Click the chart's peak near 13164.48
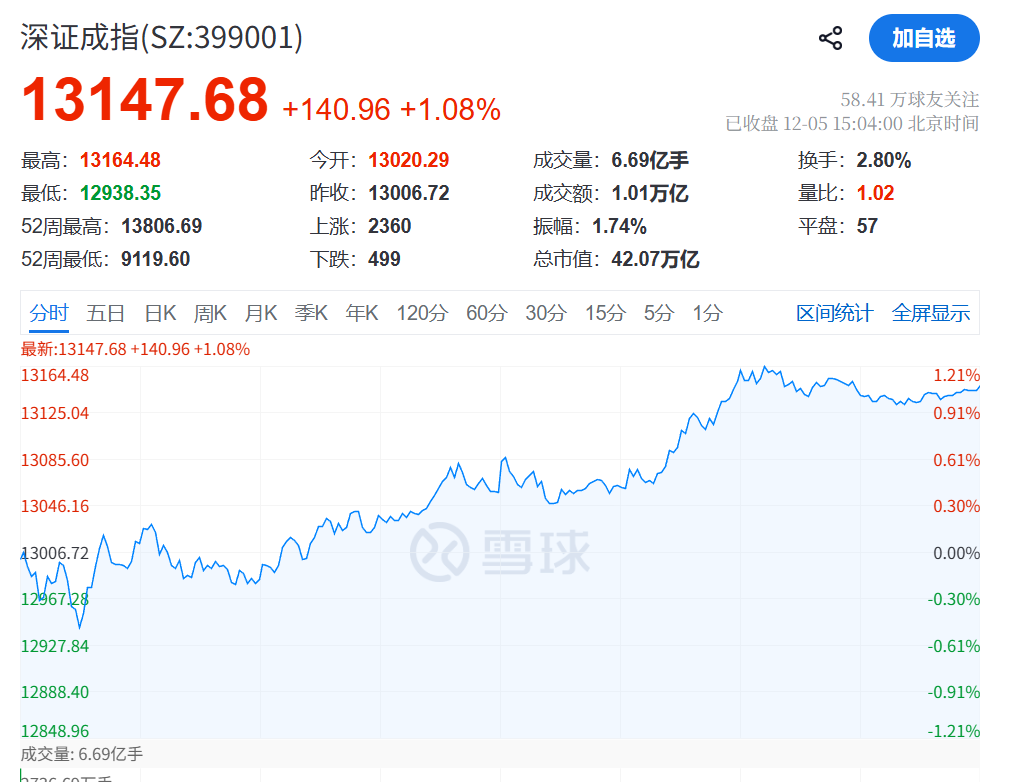This screenshot has width=1011, height=782. (764, 368)
